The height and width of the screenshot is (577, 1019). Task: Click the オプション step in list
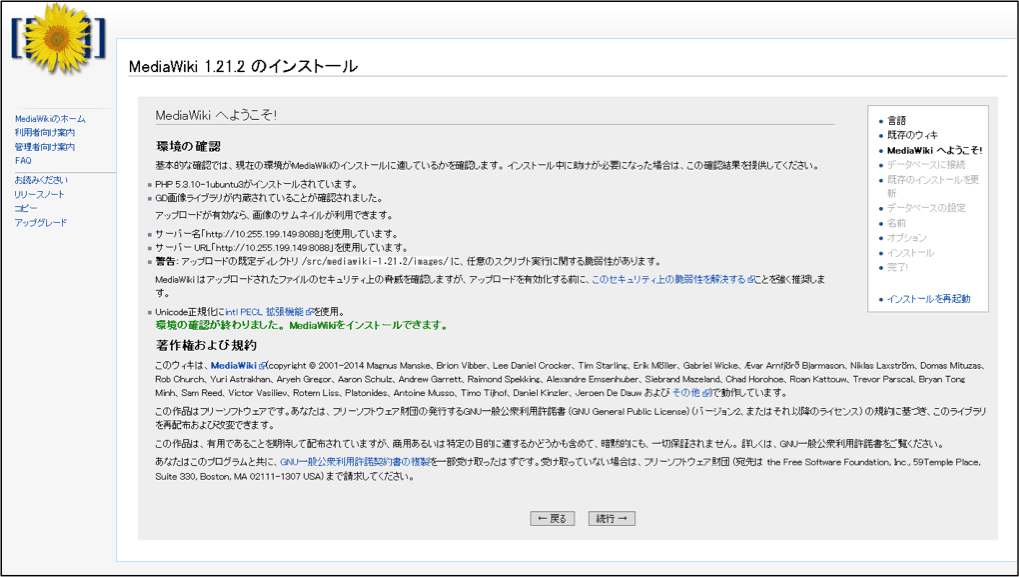907,238
